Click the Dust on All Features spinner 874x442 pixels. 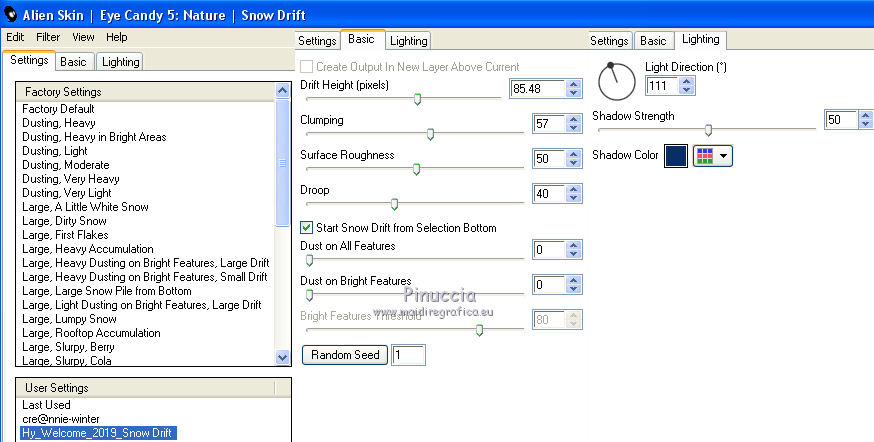(x=574, y=250)
